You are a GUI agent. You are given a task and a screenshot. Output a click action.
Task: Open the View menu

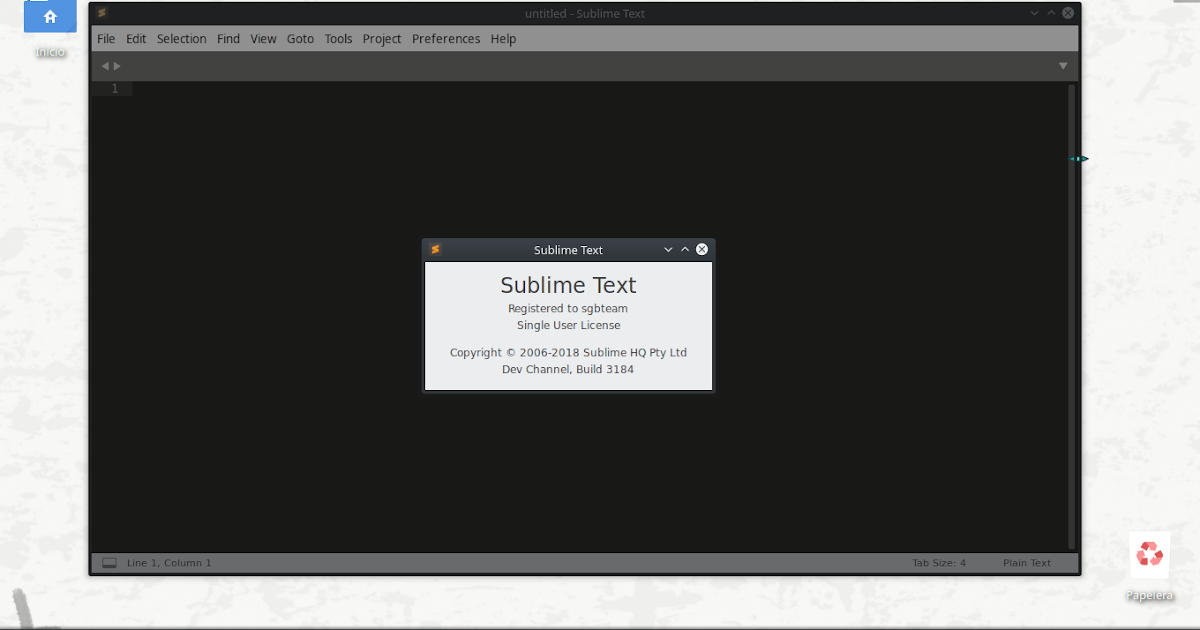pyautogui.click(x=263, y=39)
